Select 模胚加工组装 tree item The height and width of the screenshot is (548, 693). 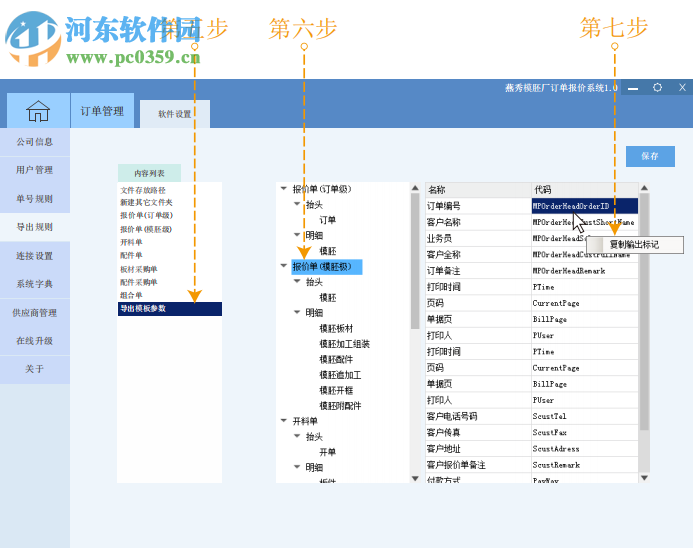tap(345, 344)
